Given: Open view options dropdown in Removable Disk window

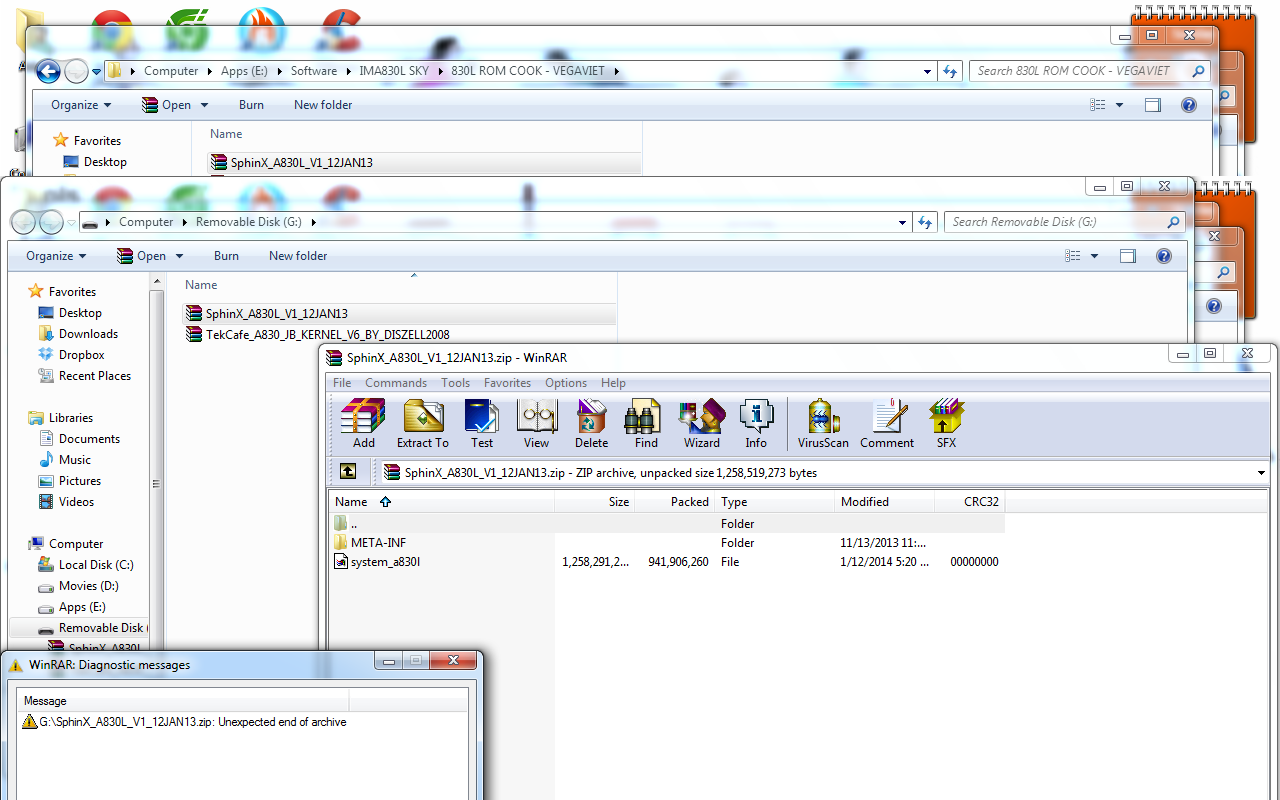Looking at the screenshot, I should coord(1094,256).
